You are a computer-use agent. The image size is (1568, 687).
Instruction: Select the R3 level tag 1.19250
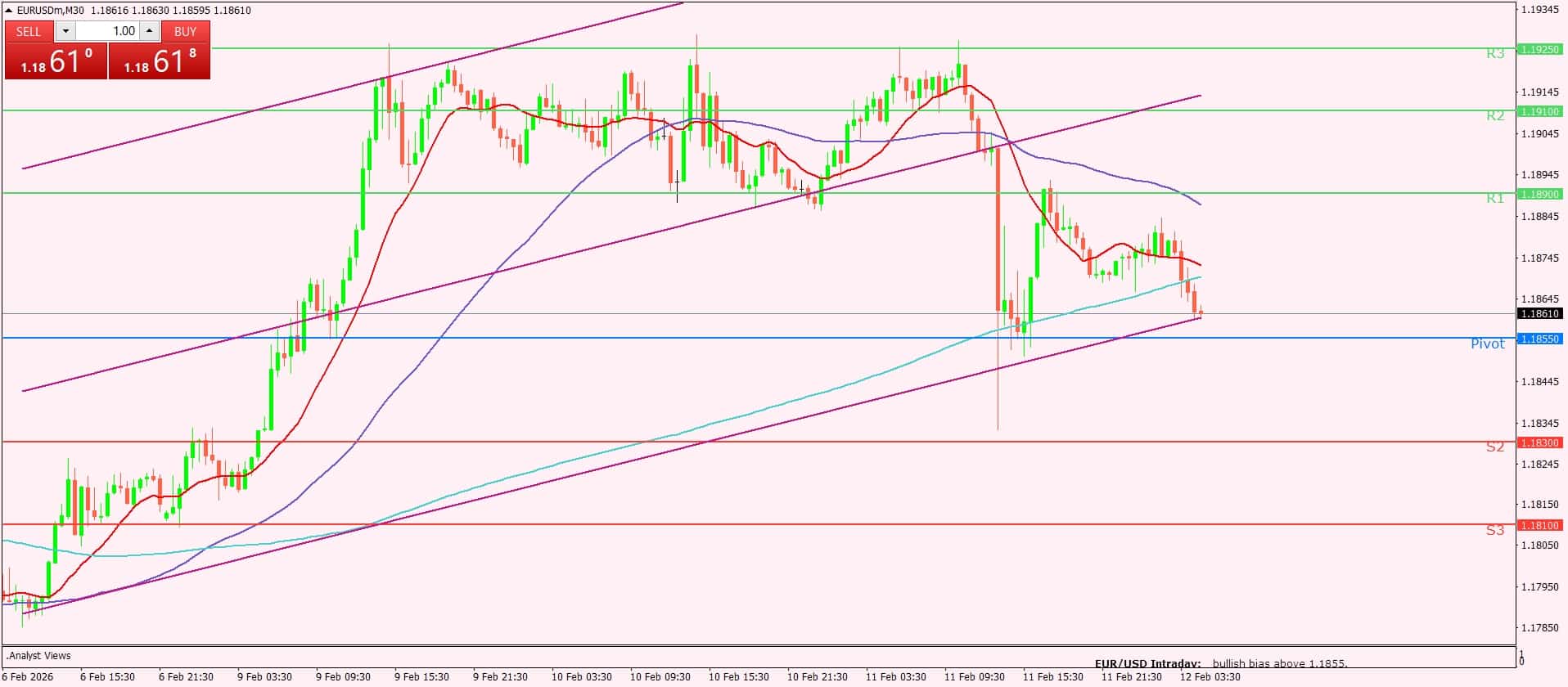click(x=1539, y=49)
